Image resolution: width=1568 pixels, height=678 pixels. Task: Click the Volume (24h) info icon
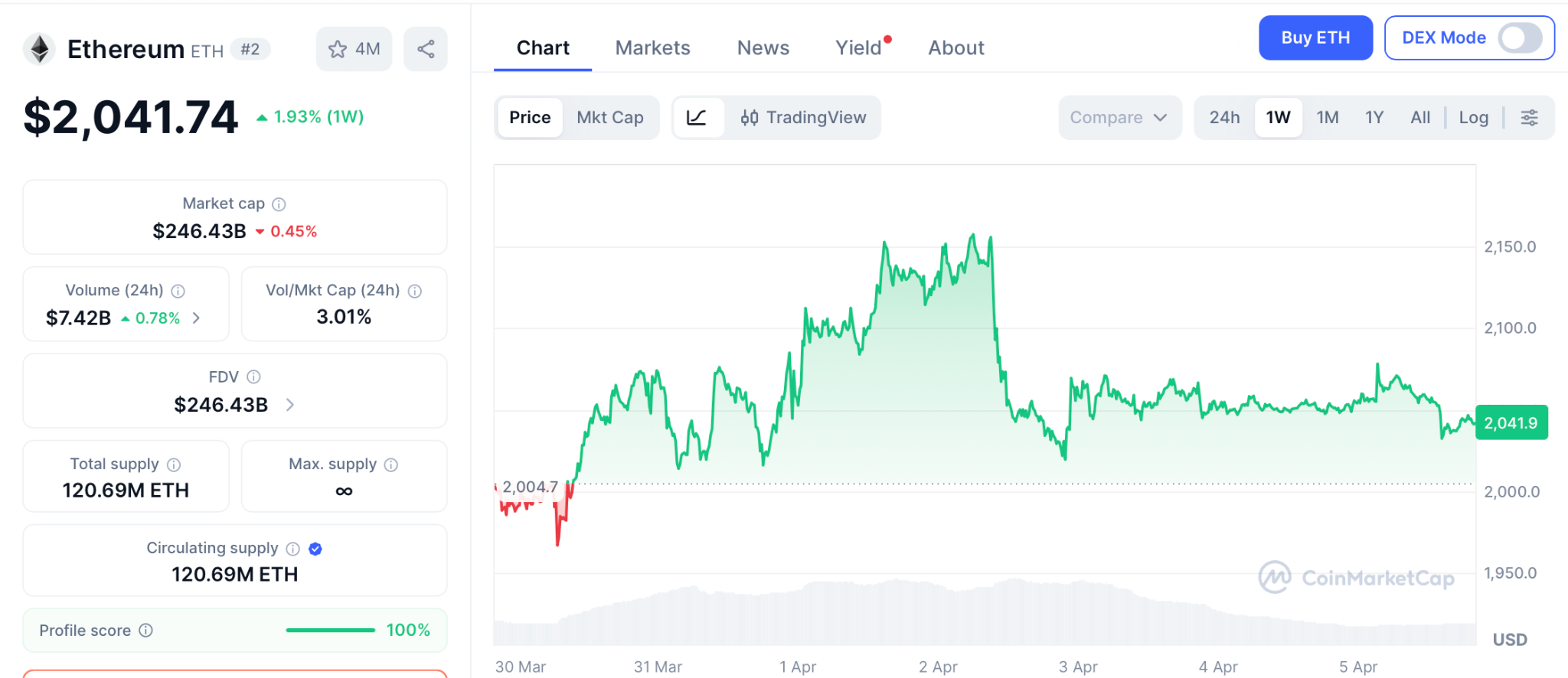178,291
